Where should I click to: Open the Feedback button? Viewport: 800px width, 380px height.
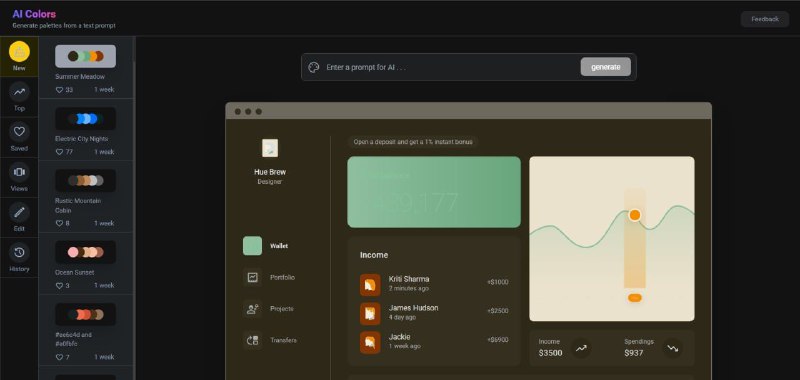click(765, 19)
